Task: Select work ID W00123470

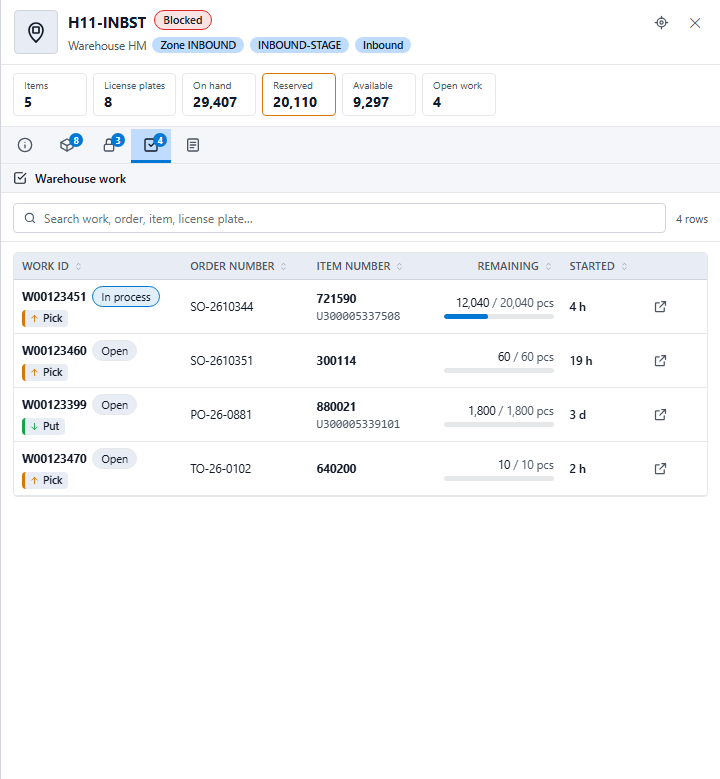Action: tap(54, 459)
